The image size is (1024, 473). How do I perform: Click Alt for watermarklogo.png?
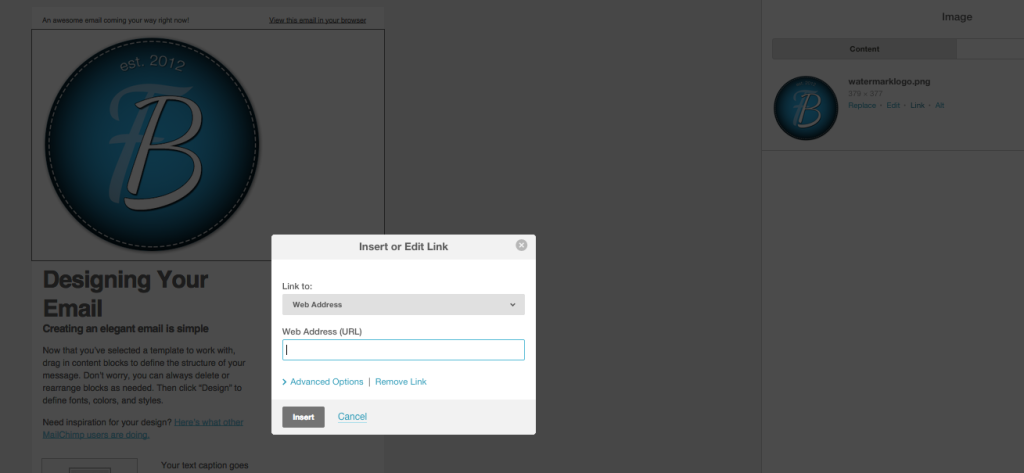[939, 105]
